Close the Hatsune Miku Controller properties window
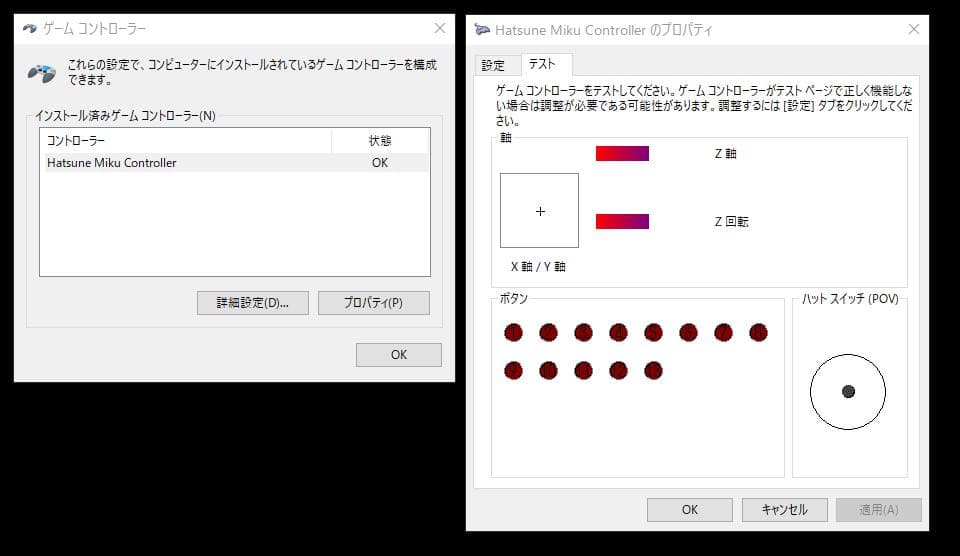Image resolution: width=960 pixels, height=556 pixels. tap(913, 29)
